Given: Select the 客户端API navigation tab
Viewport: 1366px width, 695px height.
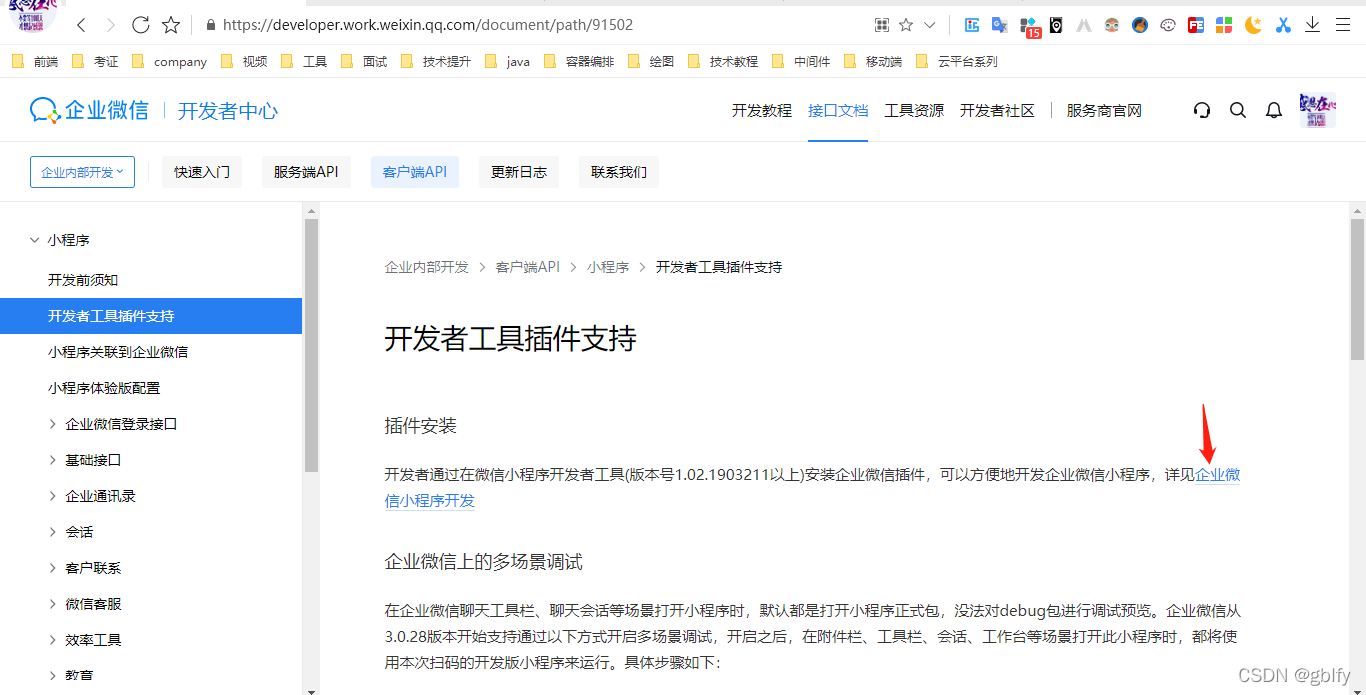Looking at the screenshot, I should pos(414,171).
